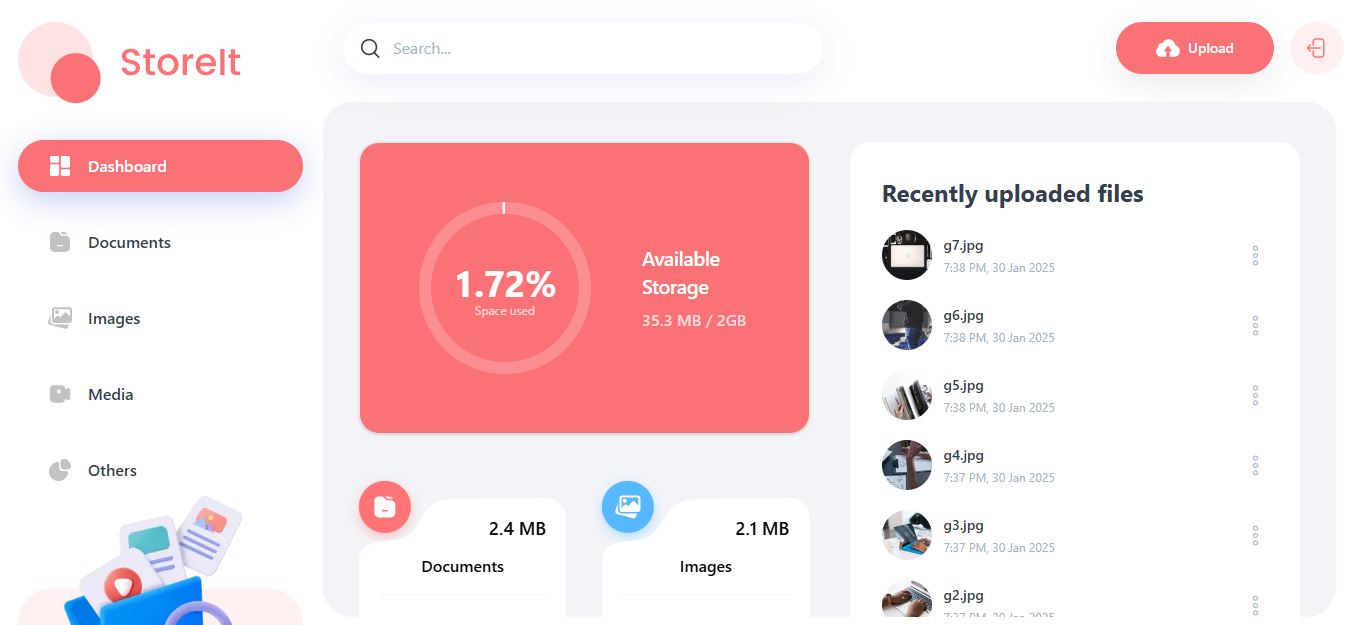The width and height of the screenshot is (1355, 625).
Task: Open options menu for g2.jpg
Action: pyautogui.click(x=1255, y=605)
